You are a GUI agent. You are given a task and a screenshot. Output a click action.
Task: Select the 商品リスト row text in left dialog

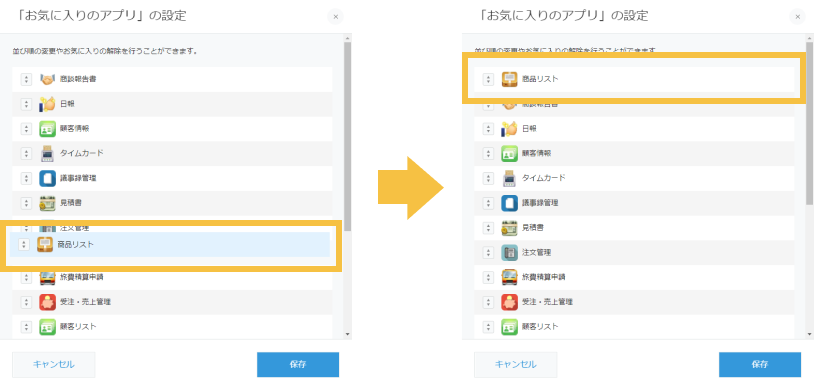click(x=76, y=245)
